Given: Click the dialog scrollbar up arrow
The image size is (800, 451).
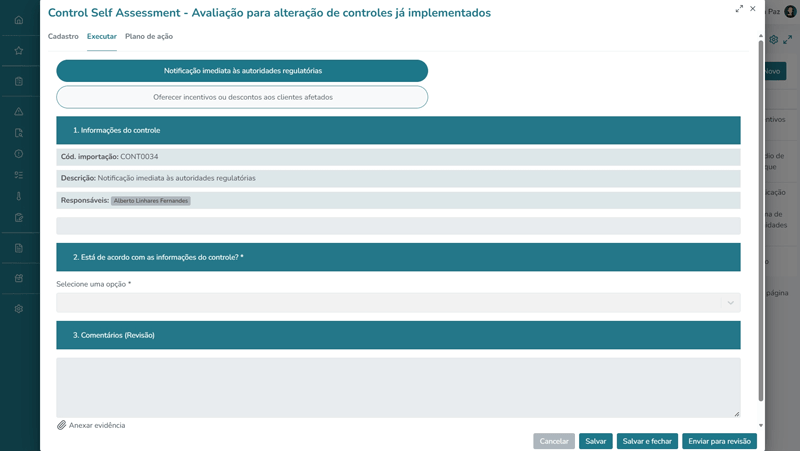Looking at the screenshot, I should pos(760,36).
